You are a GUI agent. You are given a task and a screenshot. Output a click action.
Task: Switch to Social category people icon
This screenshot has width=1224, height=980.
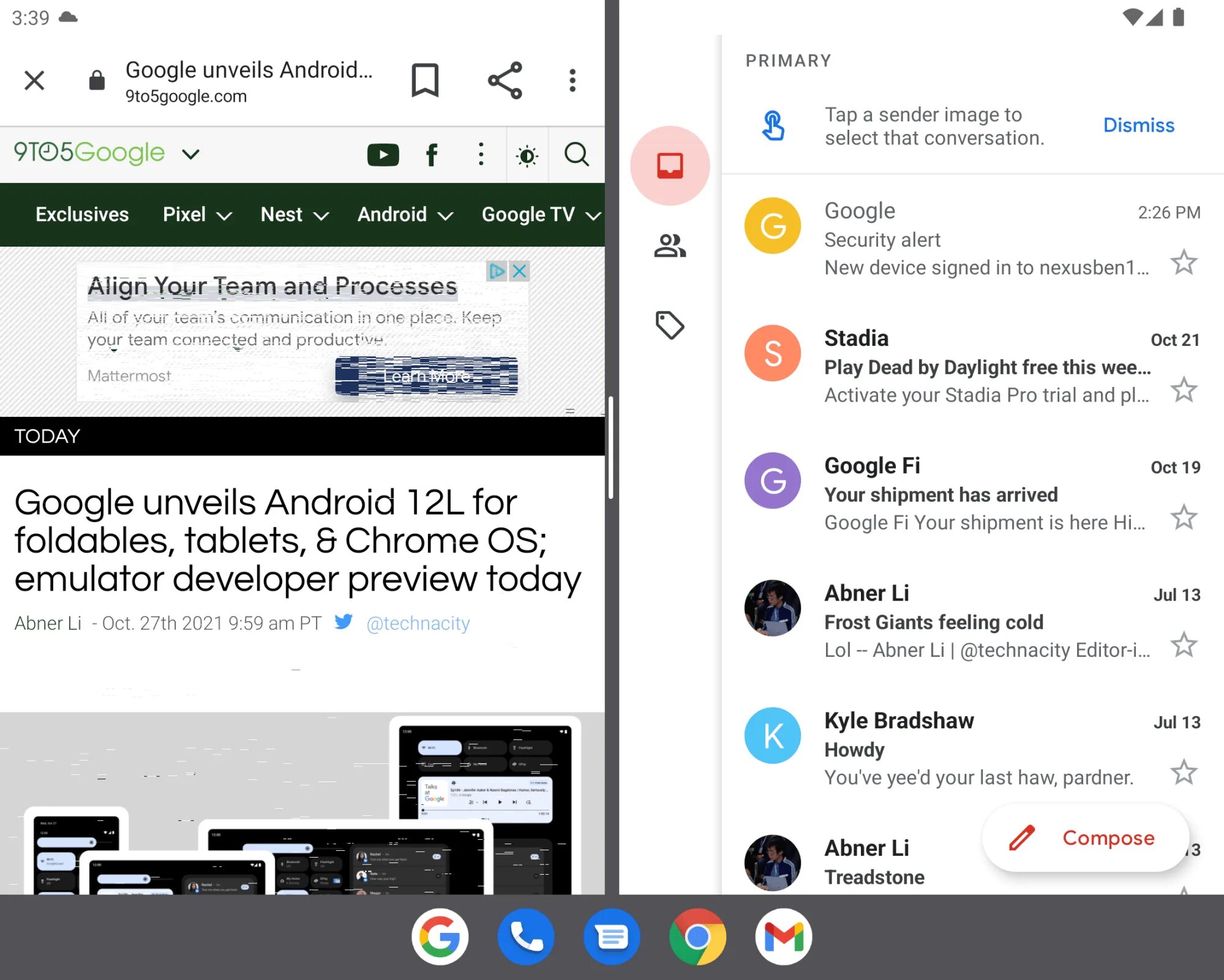(670, 246)
